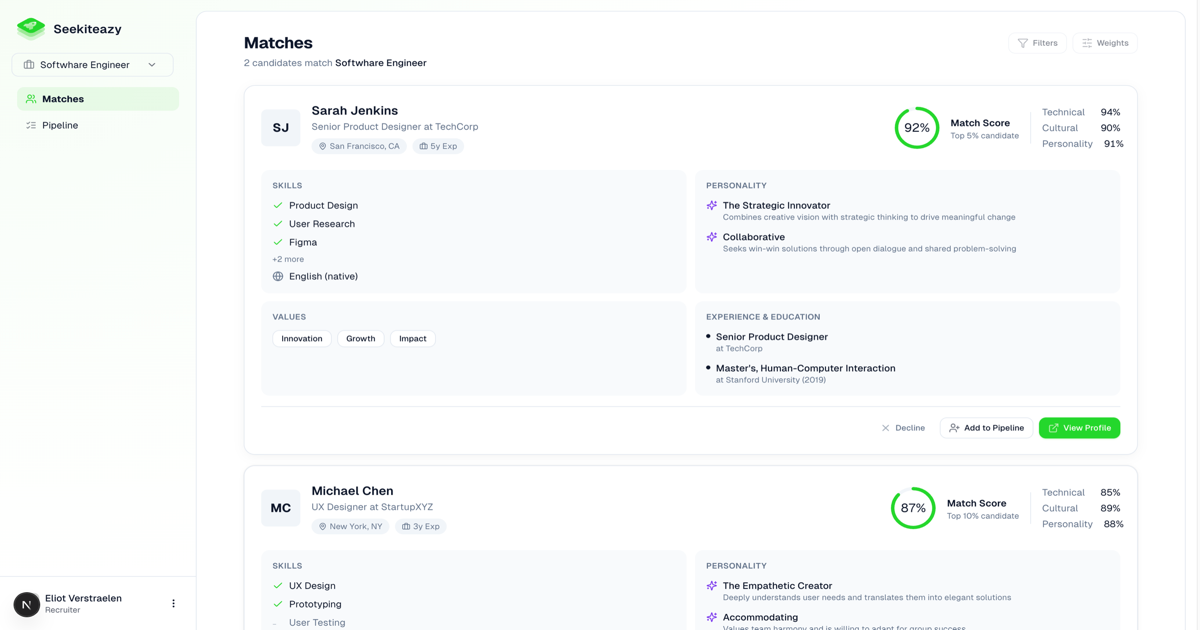
Task: Select the Growth value chip
Action: coord(361,339)
